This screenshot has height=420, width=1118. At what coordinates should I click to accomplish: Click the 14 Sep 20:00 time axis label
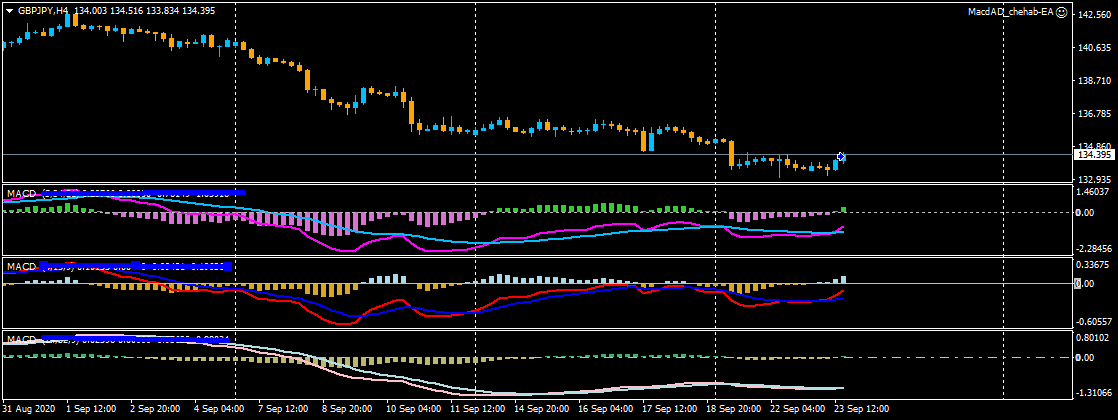[x=538, y=409]
